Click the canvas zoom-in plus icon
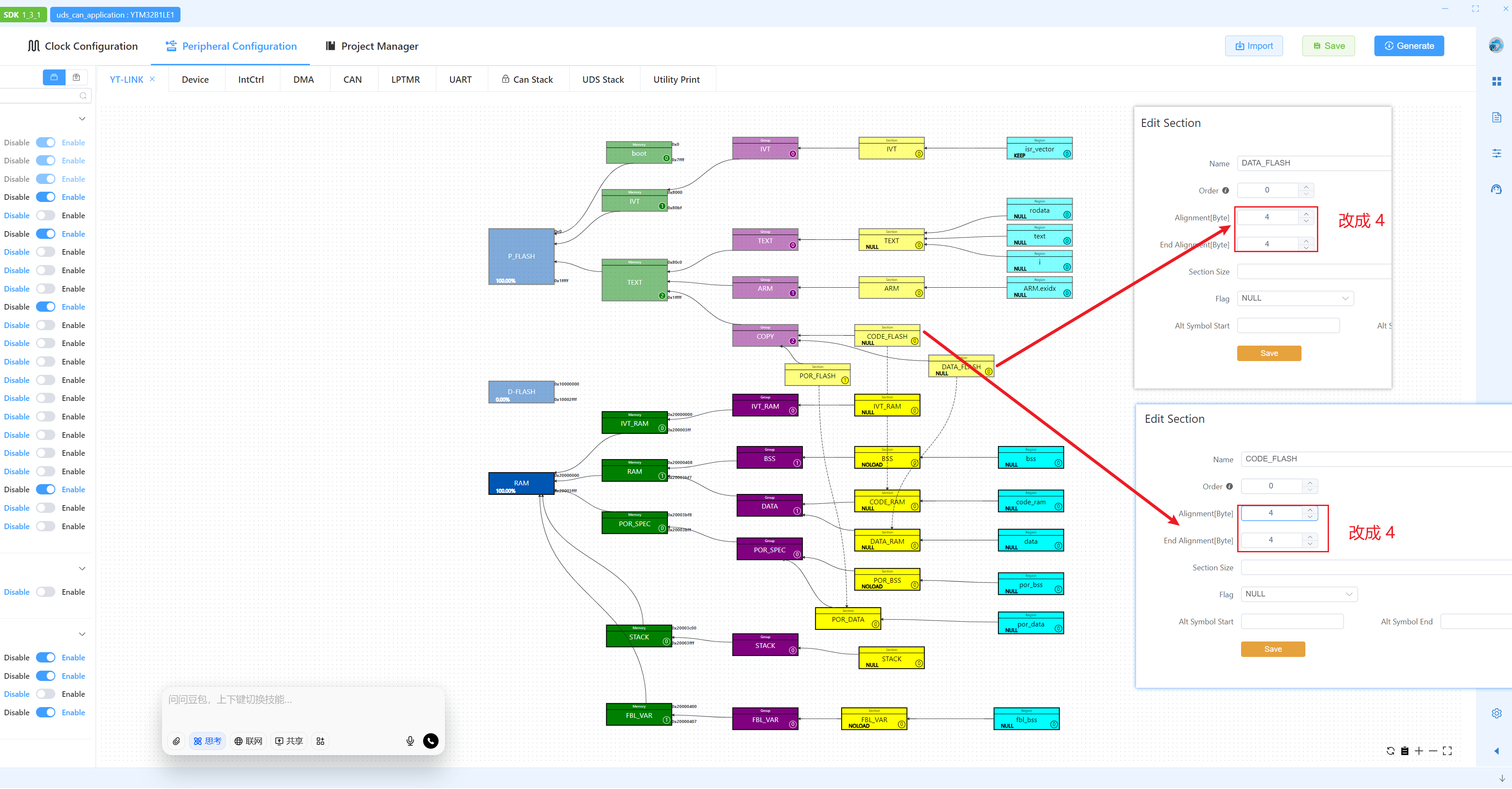Image resolution: width=1512 pixels, height=789 pixels. (x=1419, y=751)
